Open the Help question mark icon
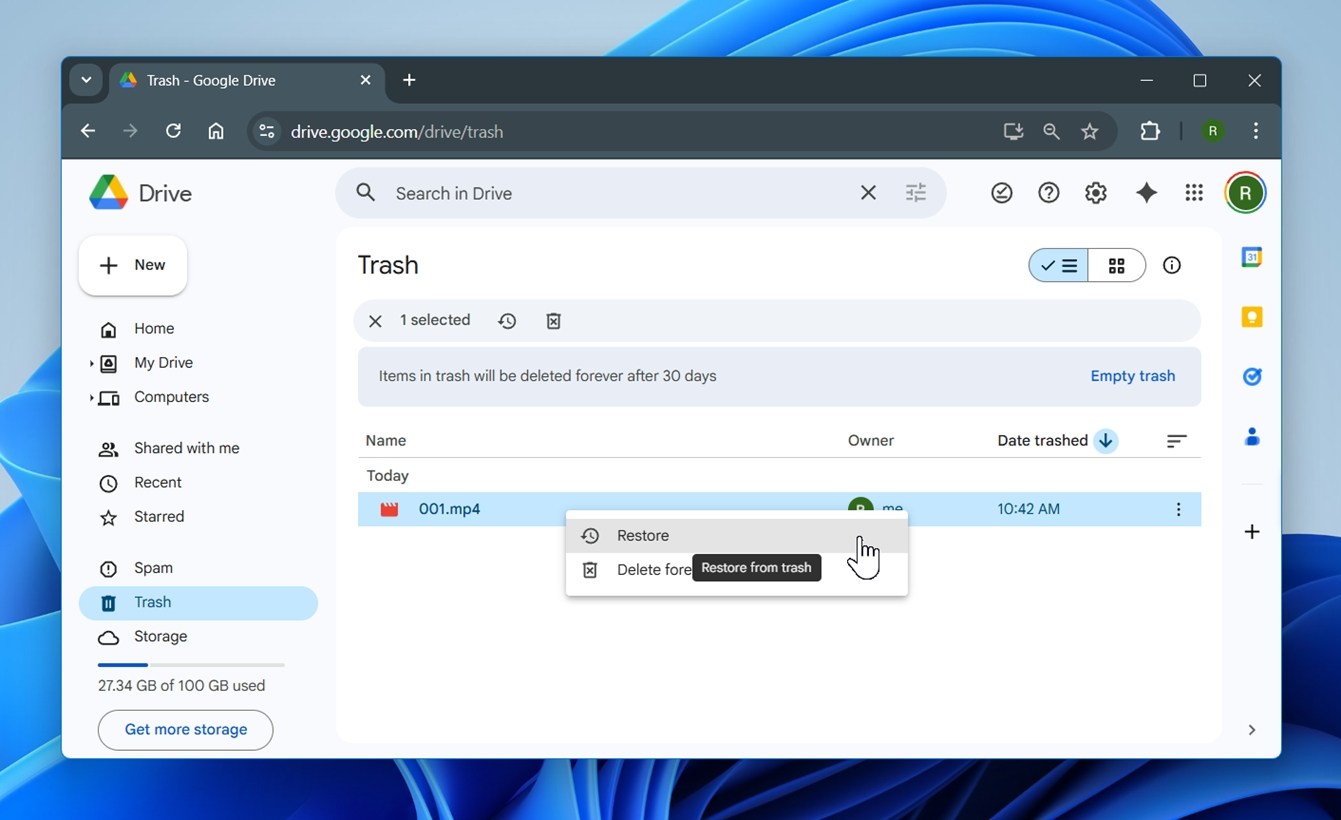 [x=1048, y=193]
